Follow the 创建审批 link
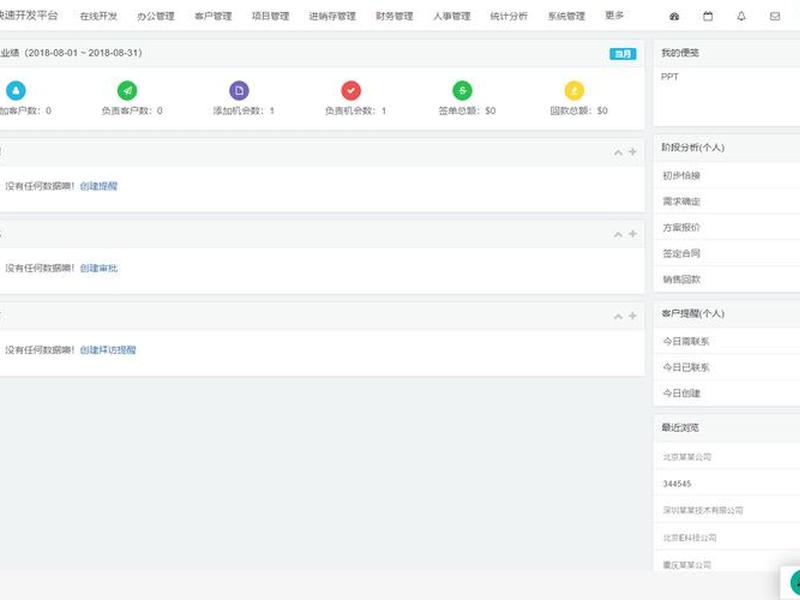 click(98, 268)
